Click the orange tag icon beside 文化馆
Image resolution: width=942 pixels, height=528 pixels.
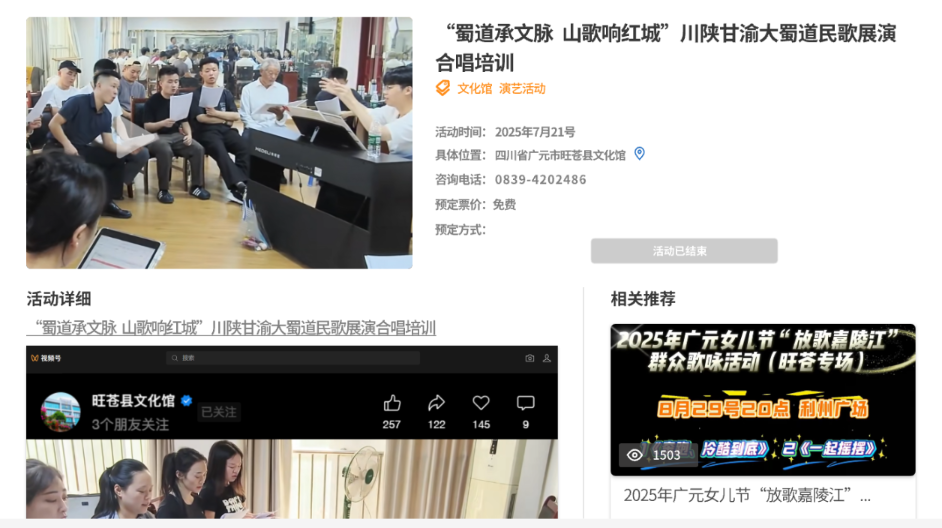(x=443, y=88)
